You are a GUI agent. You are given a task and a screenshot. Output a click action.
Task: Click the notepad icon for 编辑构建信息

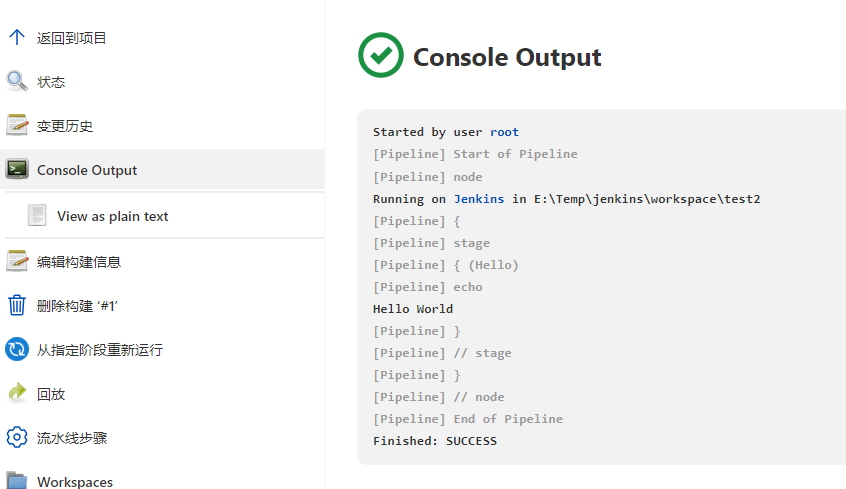coord(17,262)
